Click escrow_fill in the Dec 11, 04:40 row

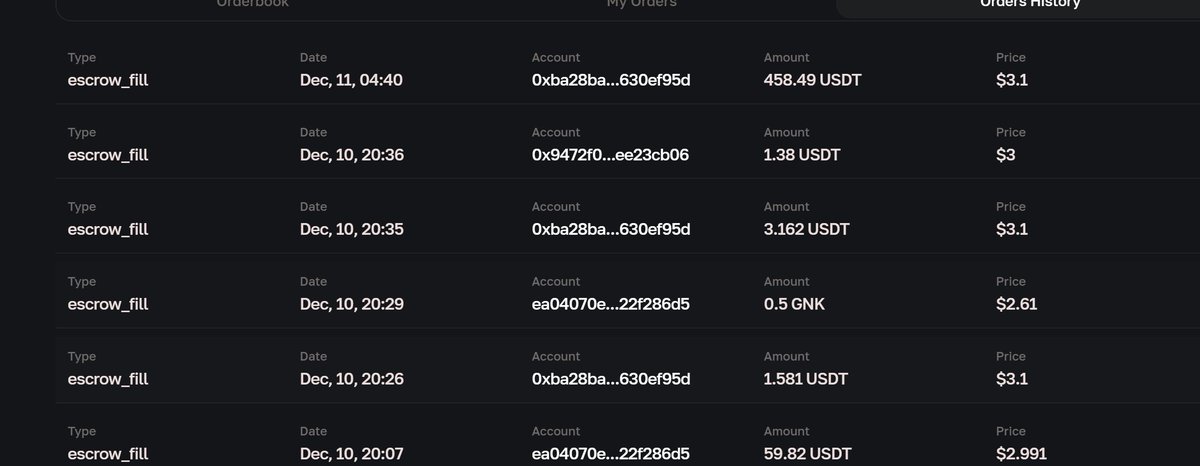(x=108, y=80)
